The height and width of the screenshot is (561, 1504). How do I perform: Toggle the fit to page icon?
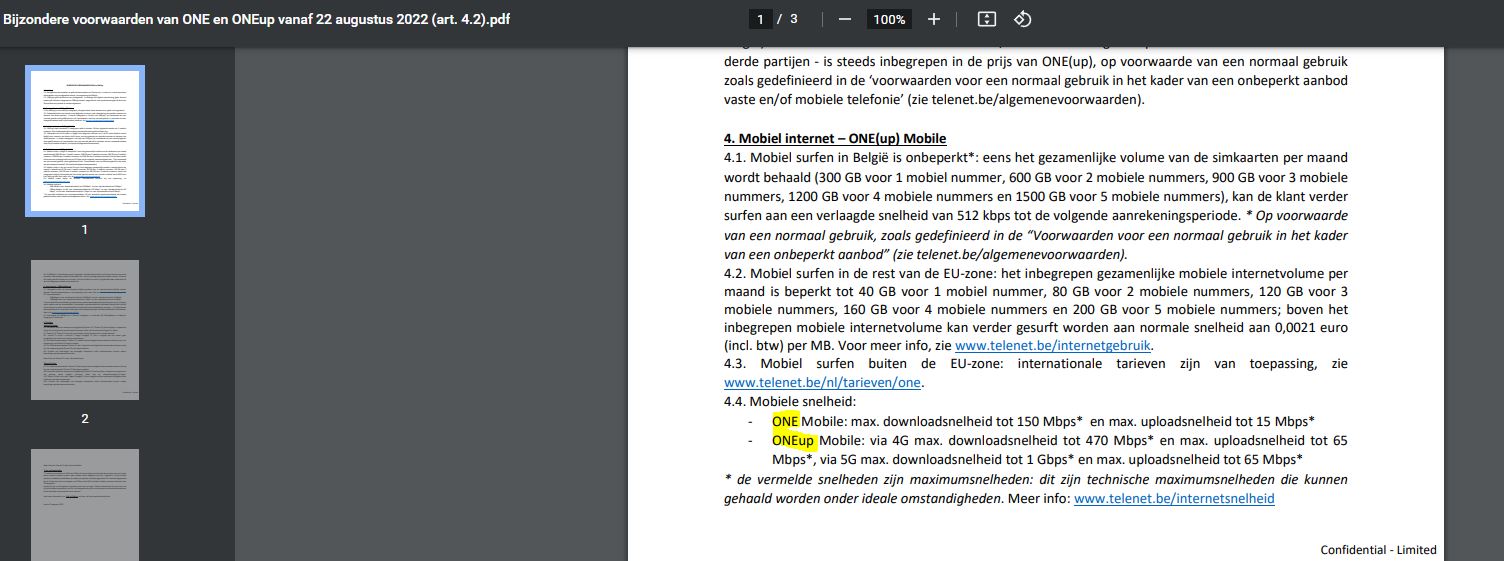point(987,19)
